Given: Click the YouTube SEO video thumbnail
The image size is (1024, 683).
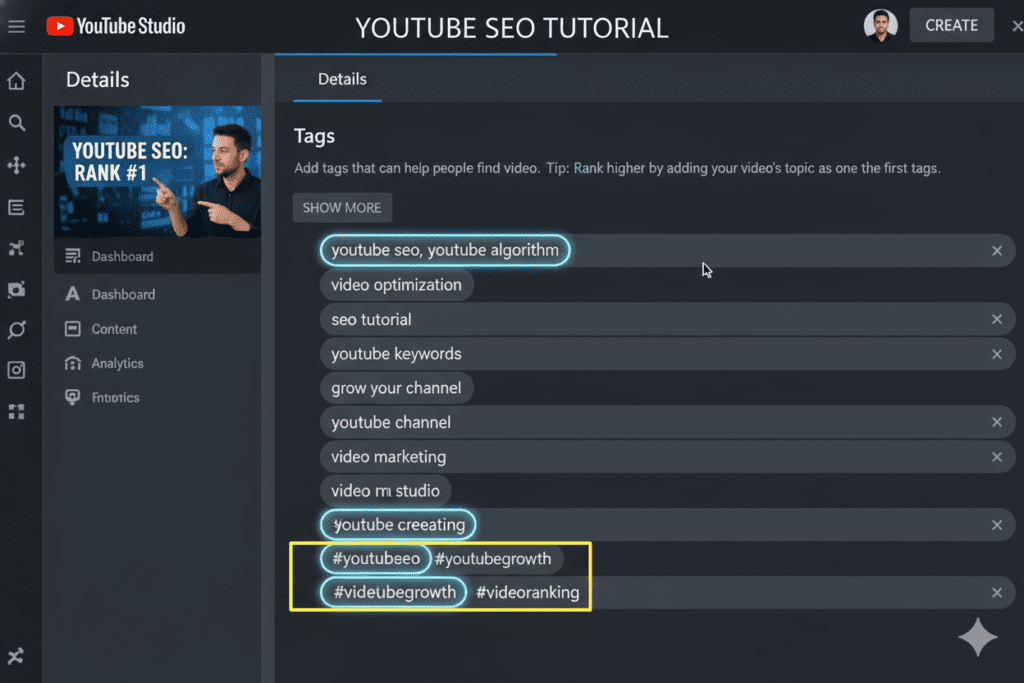Looking at the screenshot, I should [157, 172].
